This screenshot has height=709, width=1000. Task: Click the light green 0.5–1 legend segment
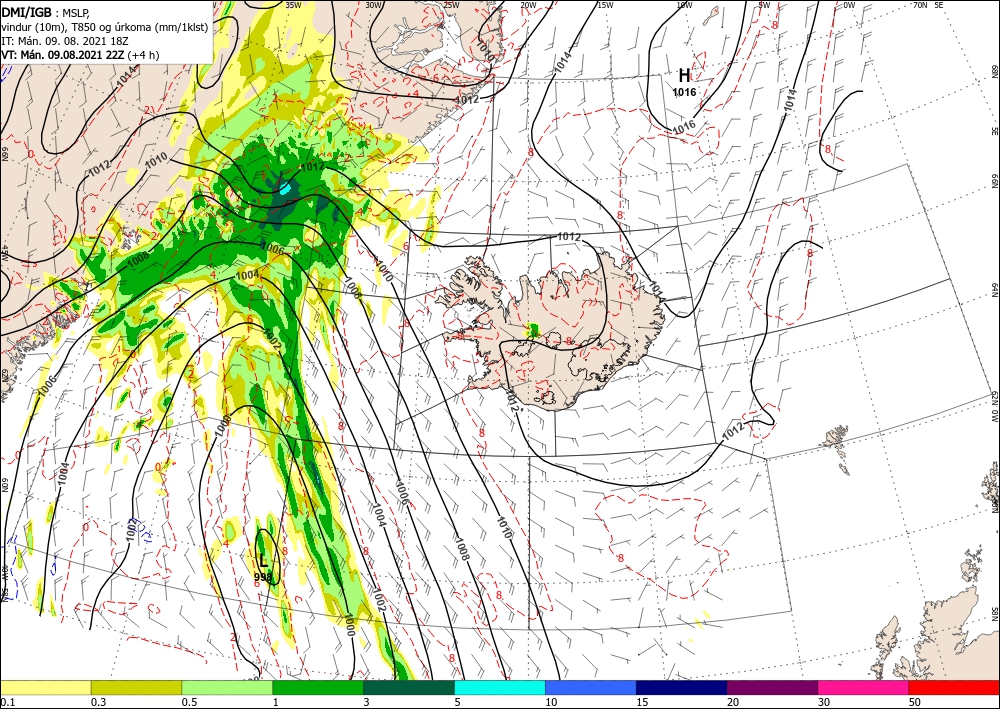click(227, 687)
